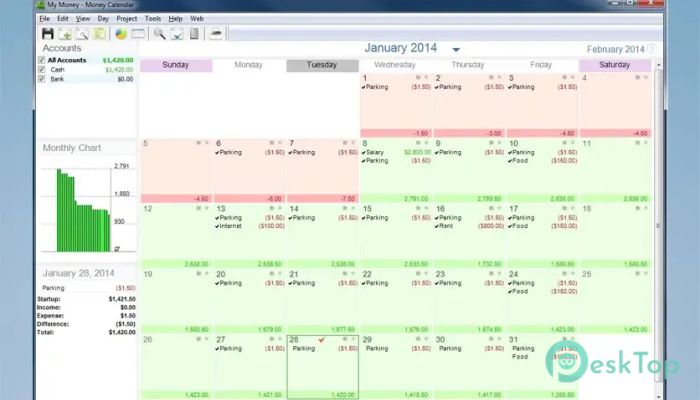Open the Edit menu
The width and height of the screenshot is (700, 400).
pos(62,18)
